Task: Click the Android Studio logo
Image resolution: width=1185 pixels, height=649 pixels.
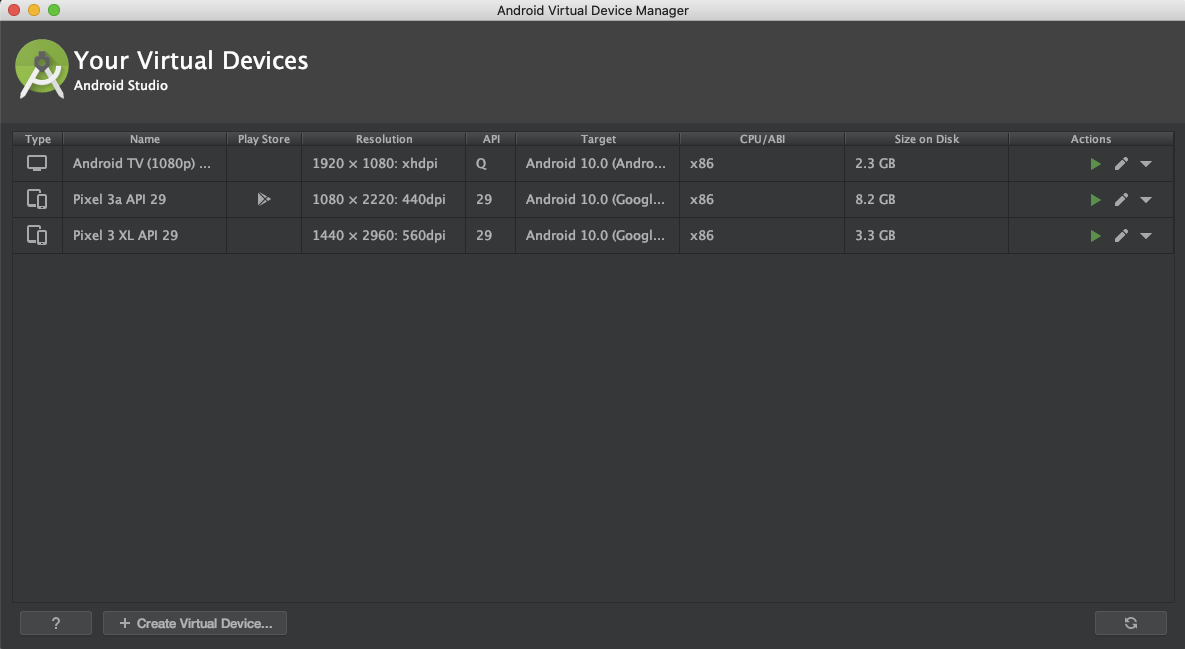Action: tap(42, 69)
